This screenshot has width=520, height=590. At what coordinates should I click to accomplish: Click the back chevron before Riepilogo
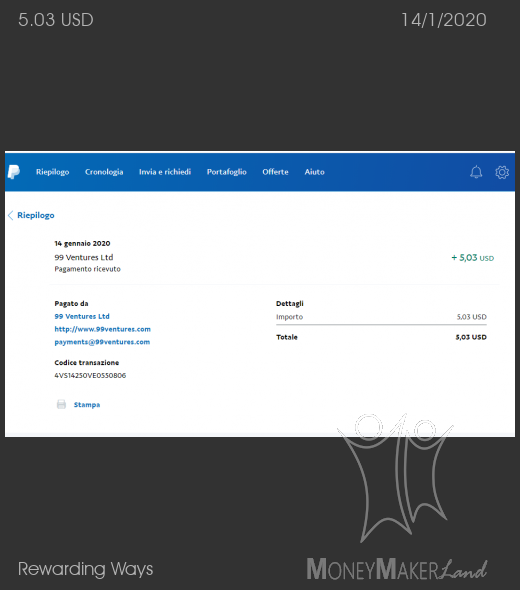tap(11, 215)
